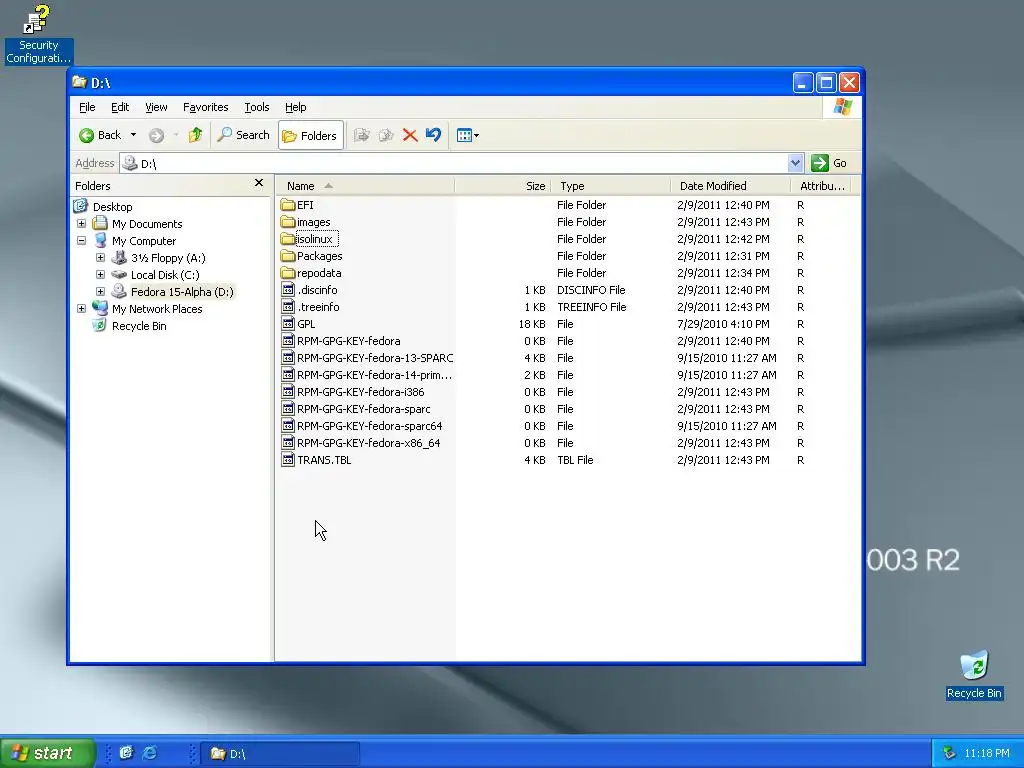Viewport: 1024px width, 768px height.
Task: Click the Move To toolbar icon
Action: 361,135
